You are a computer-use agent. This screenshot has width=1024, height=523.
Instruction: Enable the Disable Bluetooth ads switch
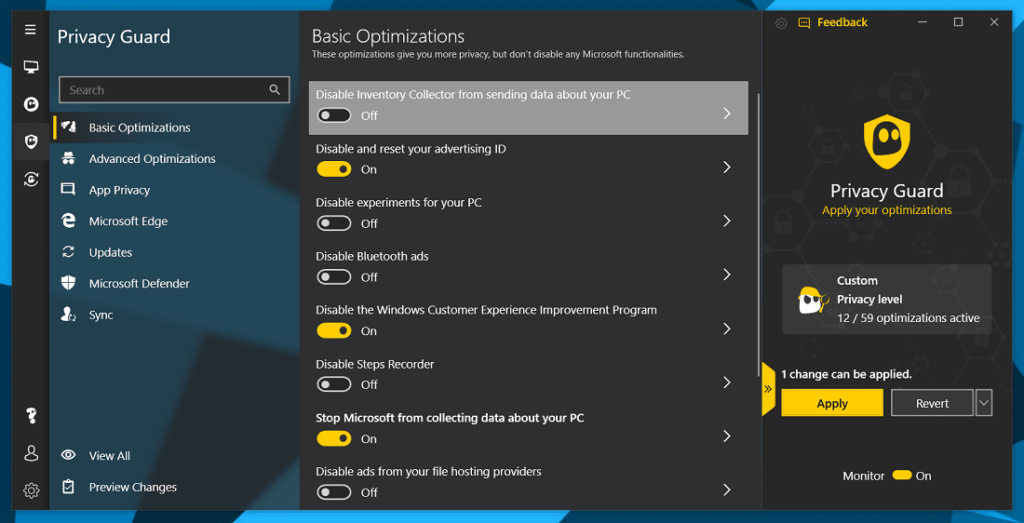(x=334, y=277)
